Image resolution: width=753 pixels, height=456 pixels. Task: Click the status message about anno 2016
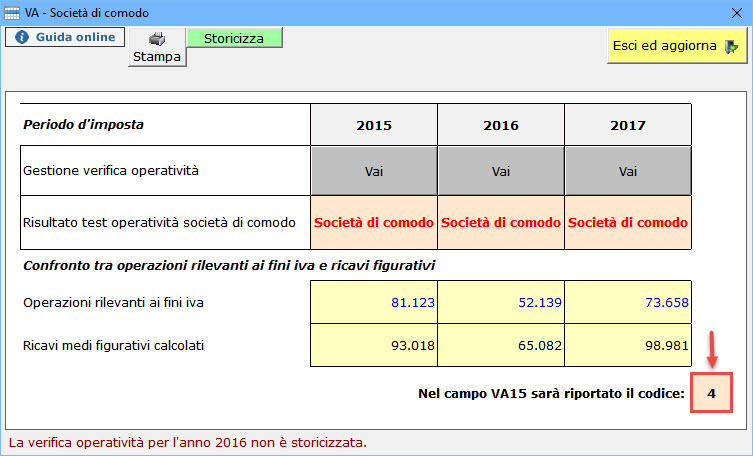click(188, 442)
